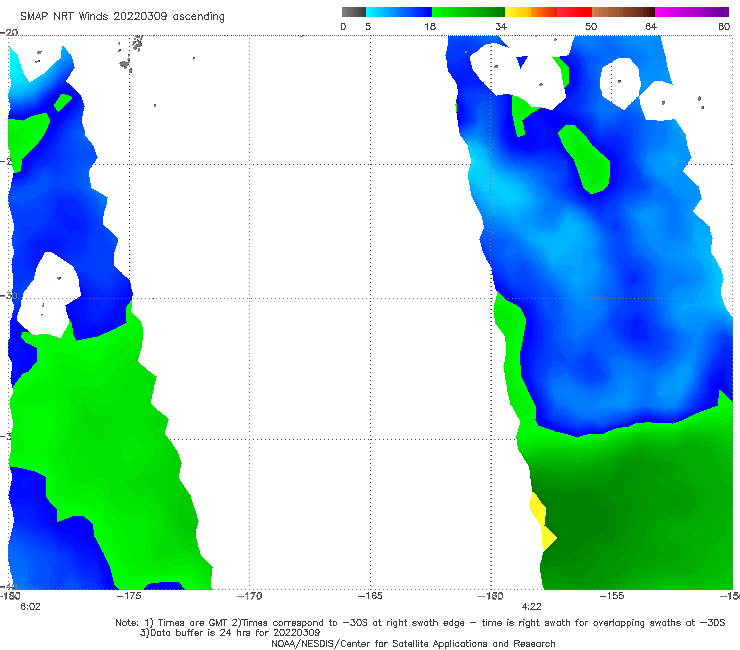This screenshot has width=740, height=650.
Task: Click the longitude label "-175"
Action: 130,596
